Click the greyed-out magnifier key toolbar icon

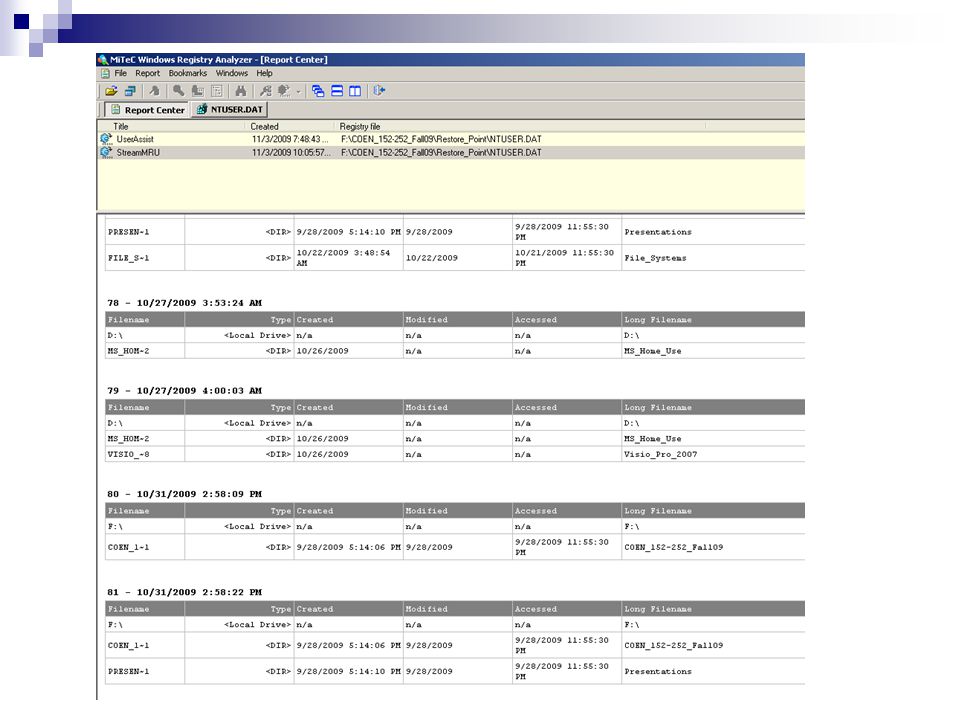point(178,91)
